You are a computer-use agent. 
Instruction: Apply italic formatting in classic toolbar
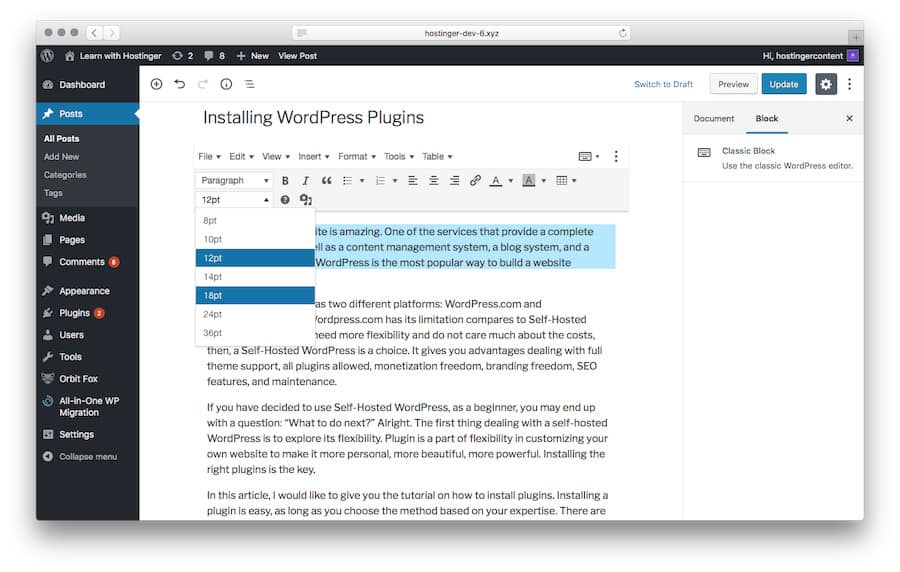click(305, 181)
